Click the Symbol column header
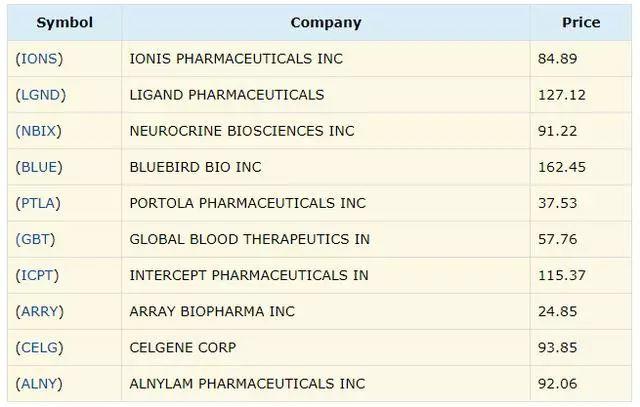 [64, 22]
